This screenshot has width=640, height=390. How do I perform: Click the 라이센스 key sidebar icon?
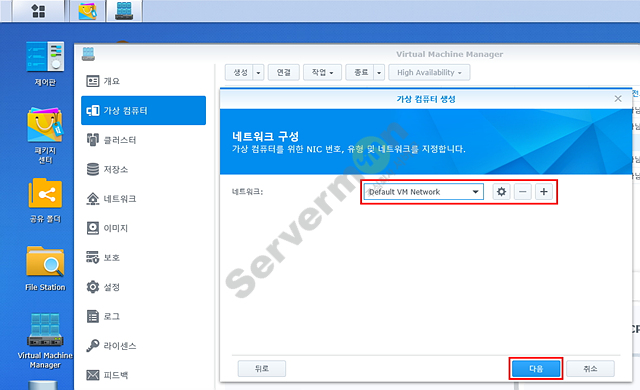[x=93, y=346]
